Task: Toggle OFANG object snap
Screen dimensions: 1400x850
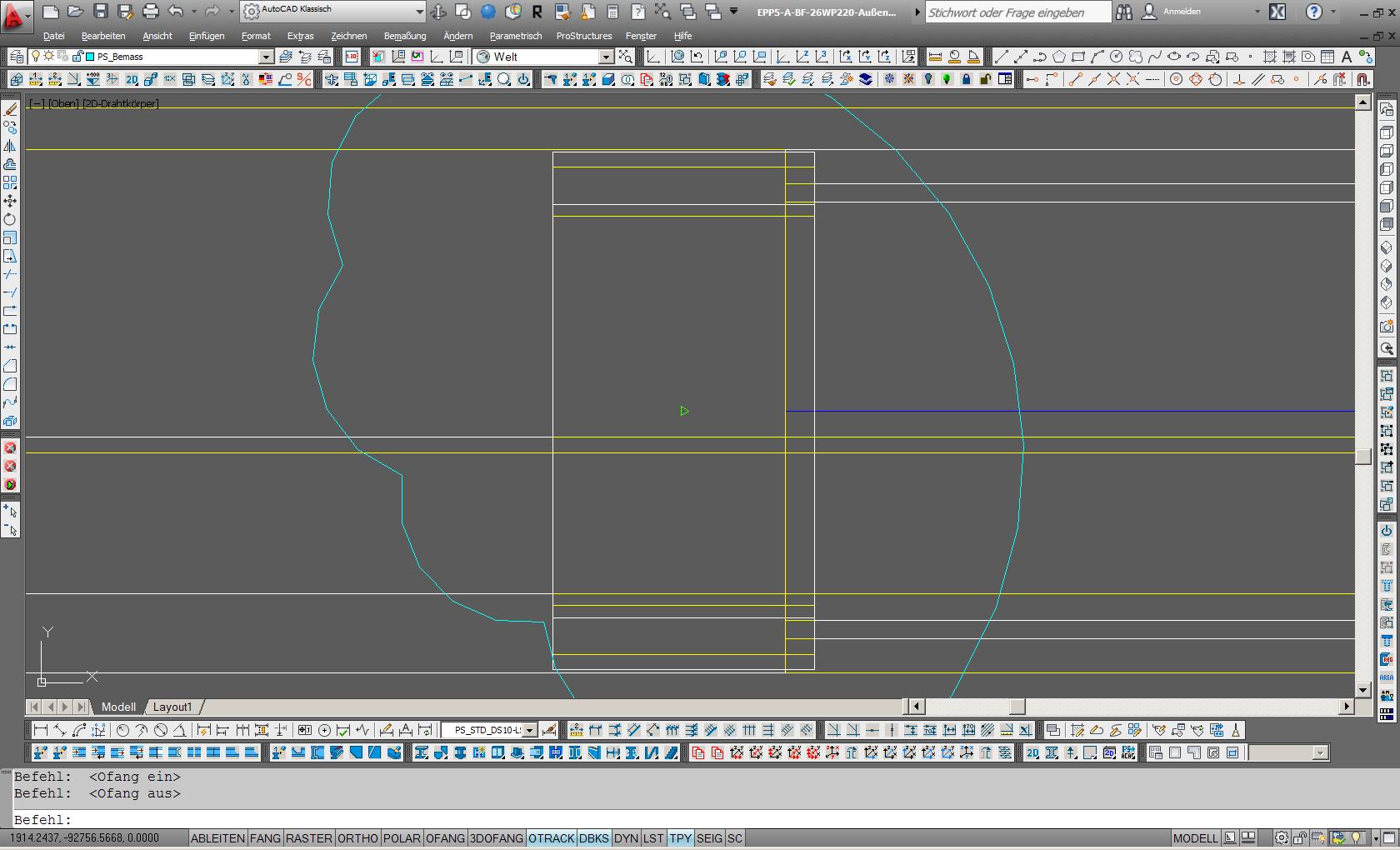Action: [x=445, y=838]
